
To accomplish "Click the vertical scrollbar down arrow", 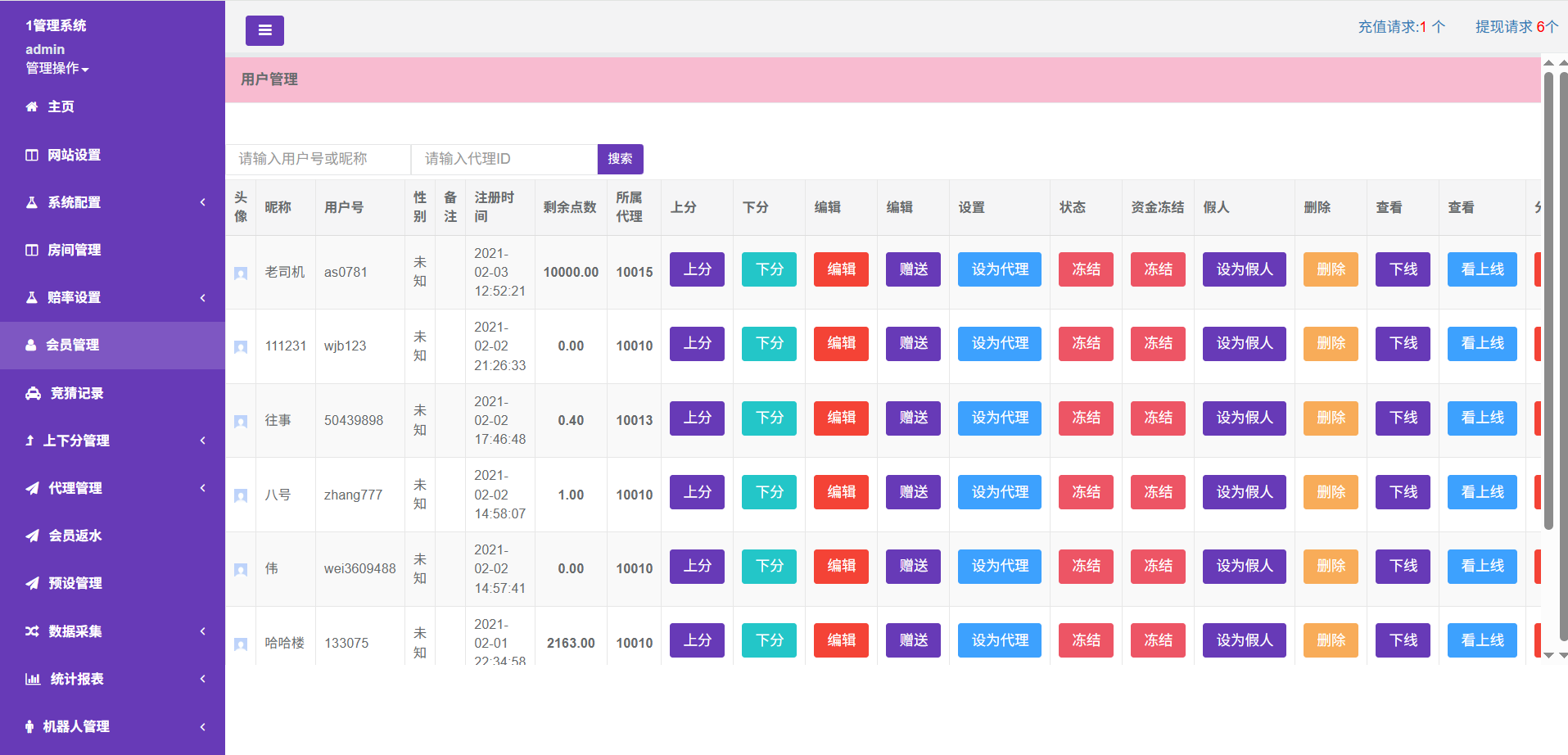I will (x=1548, y=655).
